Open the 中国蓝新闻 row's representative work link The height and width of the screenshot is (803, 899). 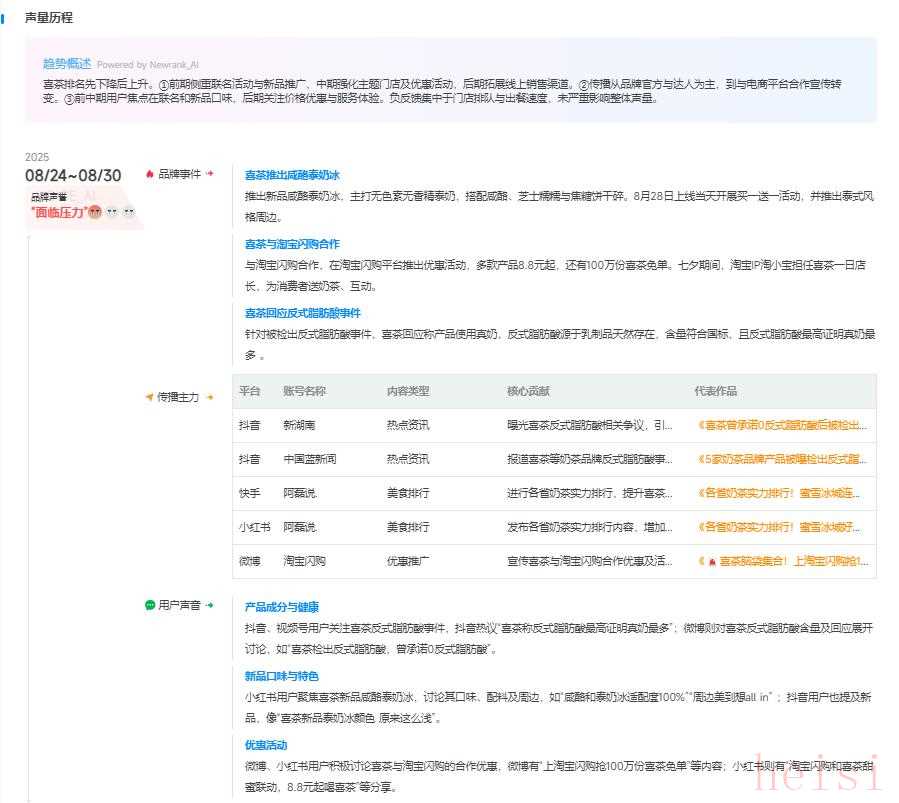pyautogui.click(x=783, y=459)
